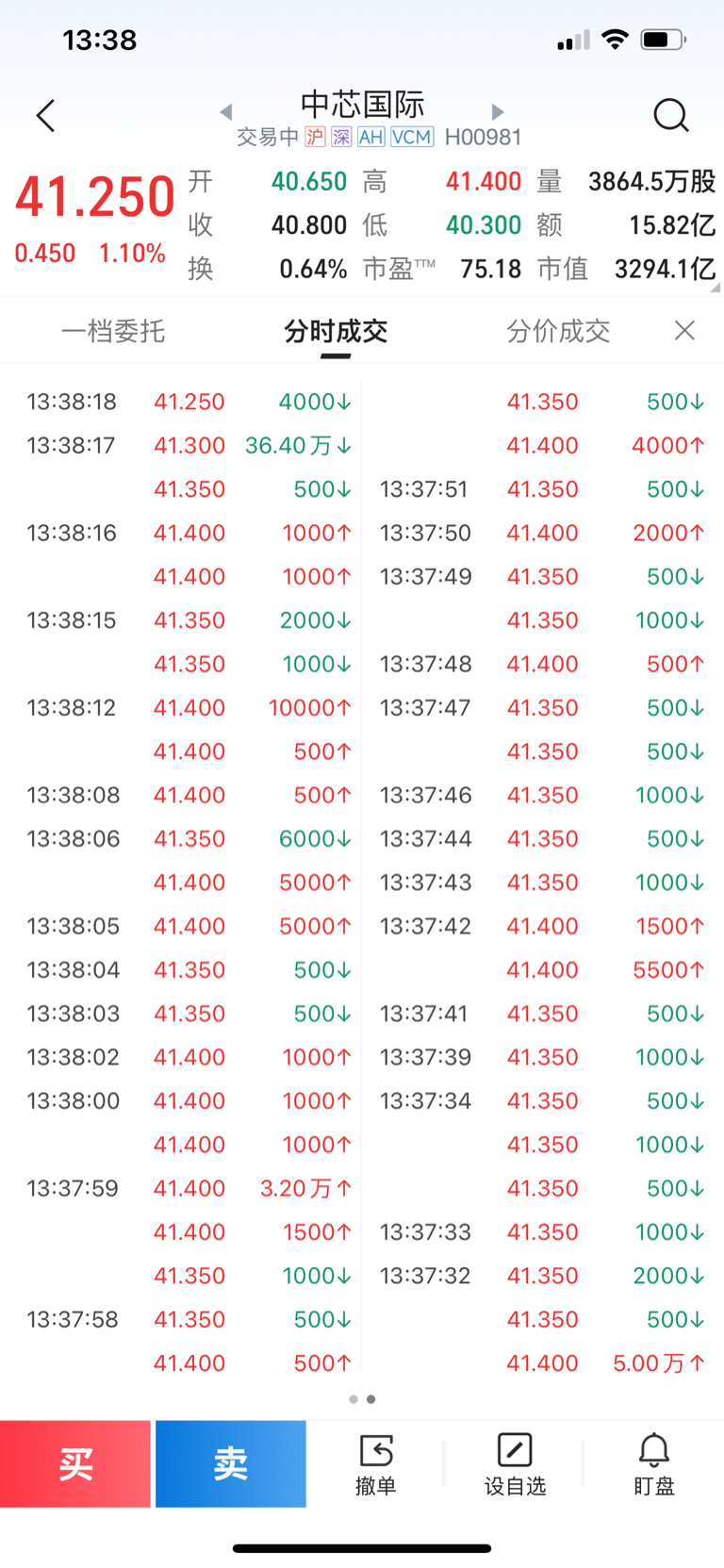Tap the back arrow icon
724x1568 pixels.
tap(45, 116)
